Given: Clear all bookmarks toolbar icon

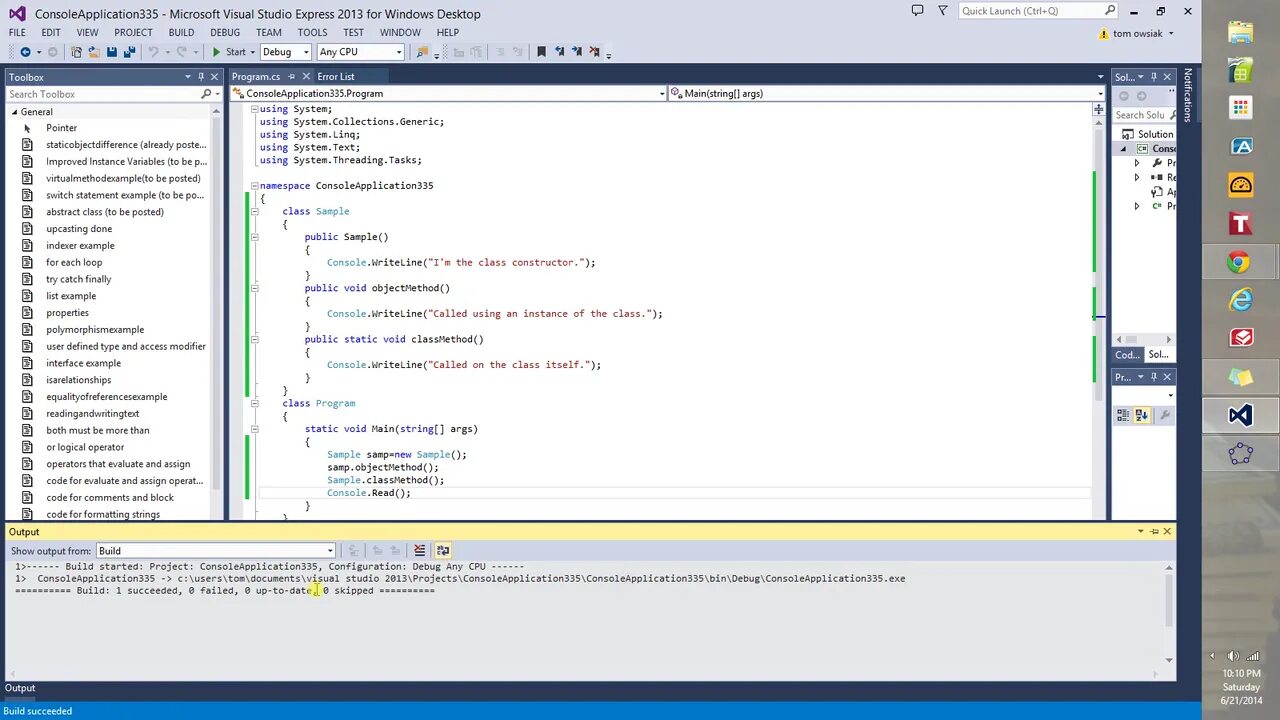Looking at the screenshot, I should (594, 52).
